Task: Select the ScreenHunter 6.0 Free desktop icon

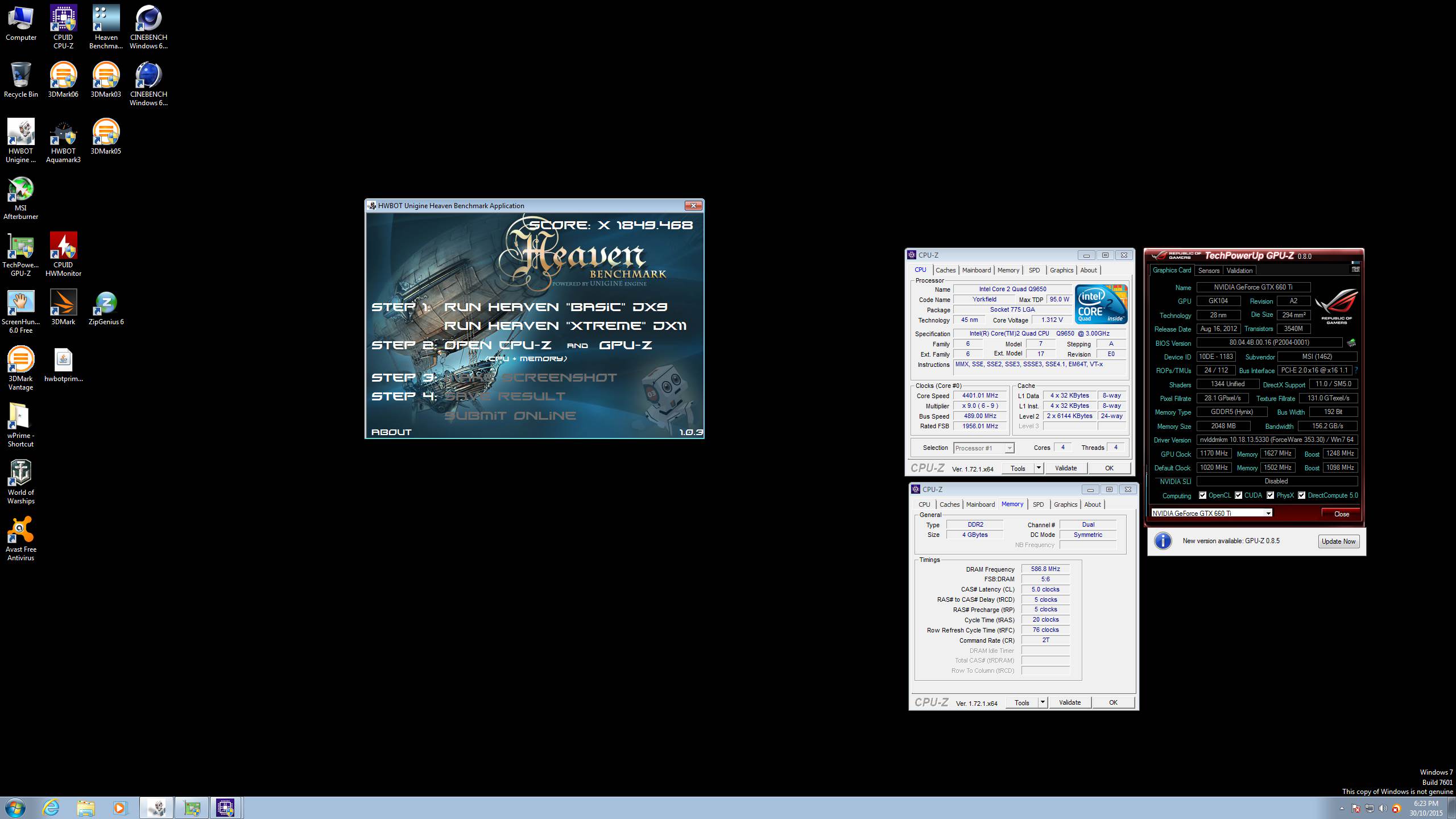Action: (21, 311)
